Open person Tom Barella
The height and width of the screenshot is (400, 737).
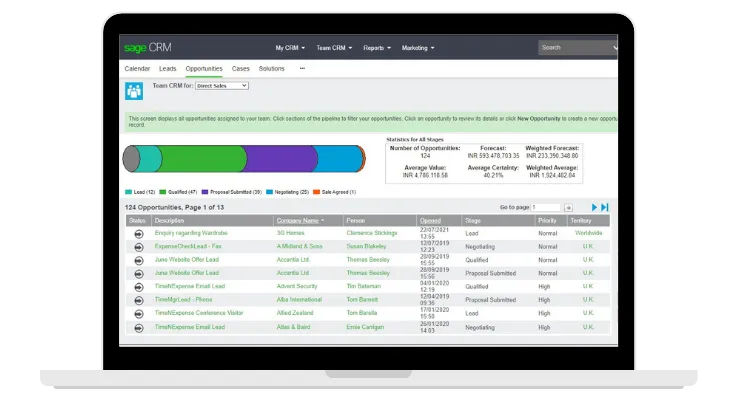361,313
